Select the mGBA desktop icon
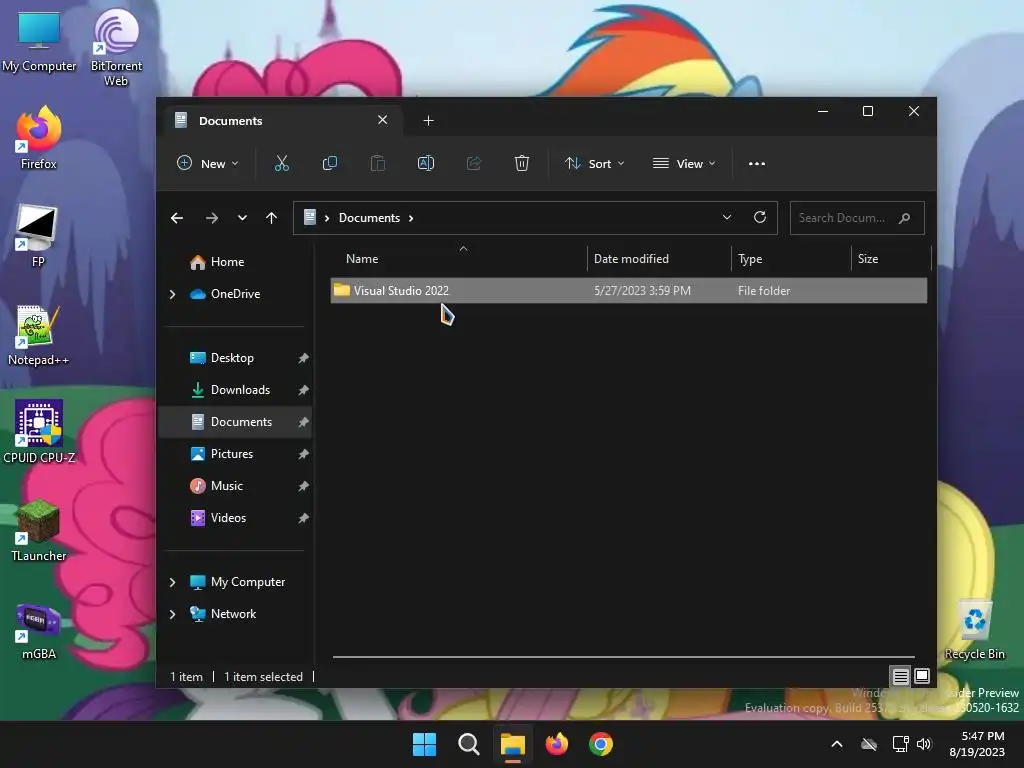This screenshot has width=1024, height=768. click(x=39, y=630)
